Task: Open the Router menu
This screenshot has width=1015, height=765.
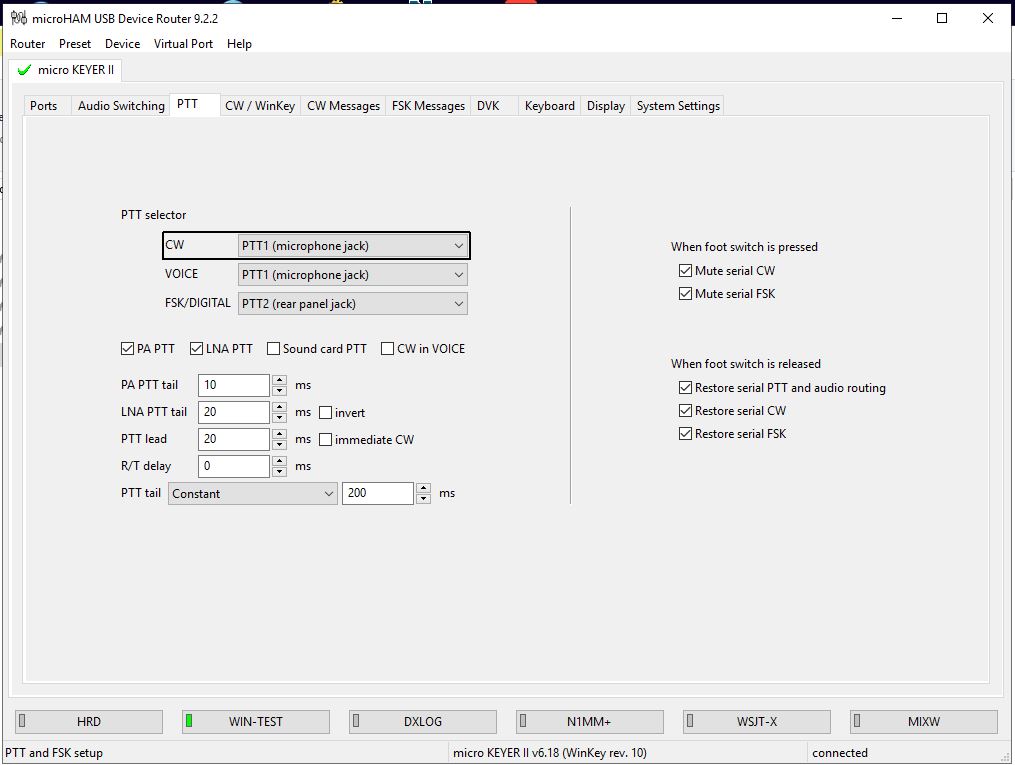Action: [x=28, y=44]
